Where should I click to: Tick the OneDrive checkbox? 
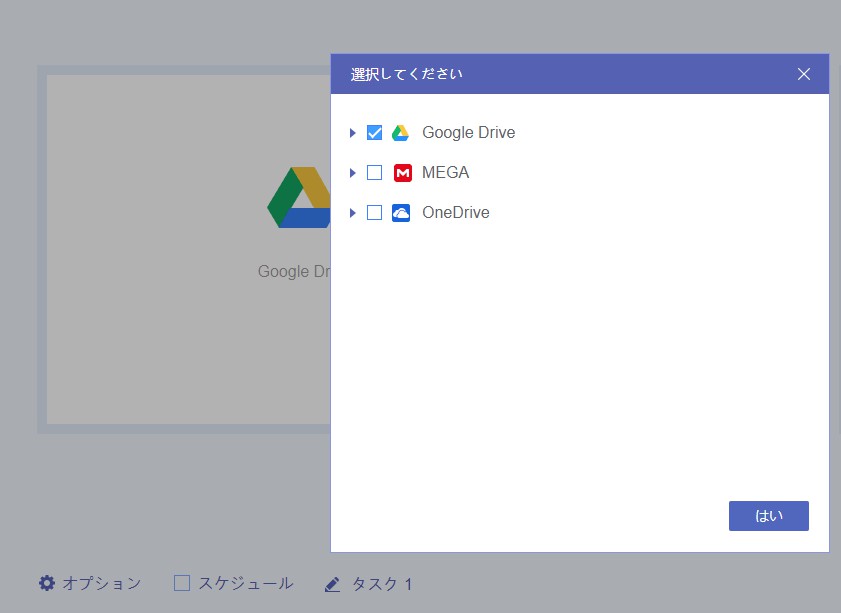tap(374, 213)
